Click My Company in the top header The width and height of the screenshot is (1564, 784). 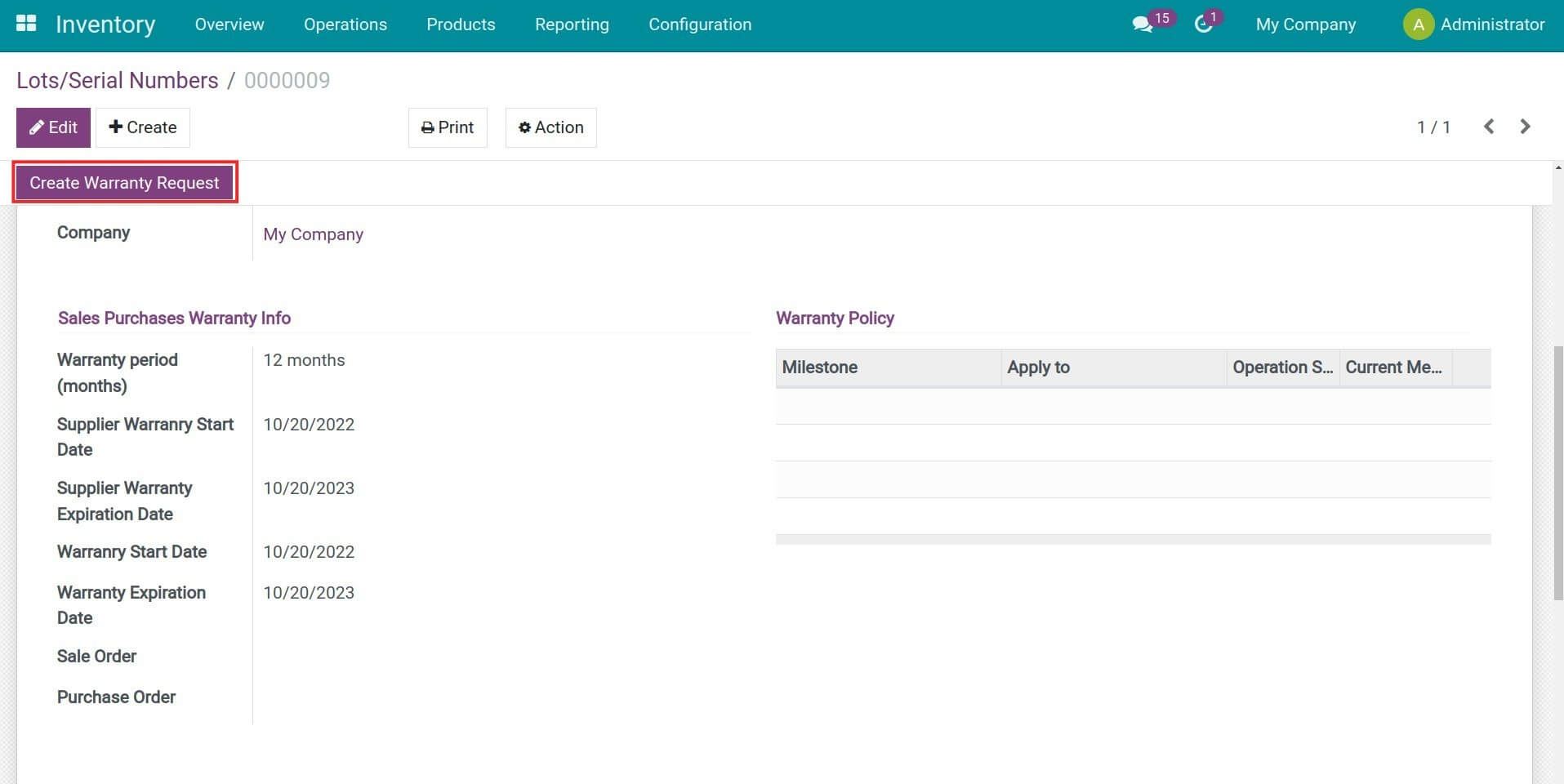[1304, 24]
